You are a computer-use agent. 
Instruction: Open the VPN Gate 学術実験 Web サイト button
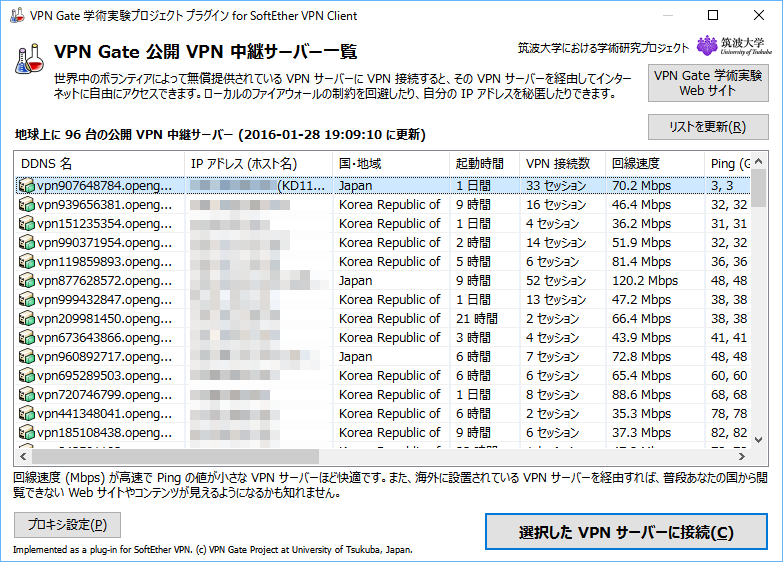point(708,83)
